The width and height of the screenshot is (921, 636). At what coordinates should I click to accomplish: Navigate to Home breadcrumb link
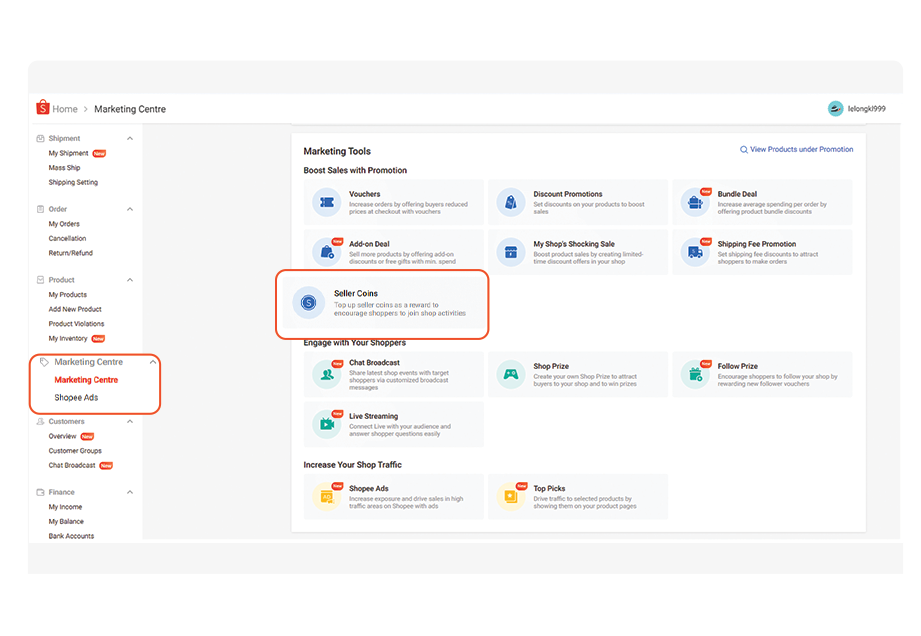[x=65, y=109]
